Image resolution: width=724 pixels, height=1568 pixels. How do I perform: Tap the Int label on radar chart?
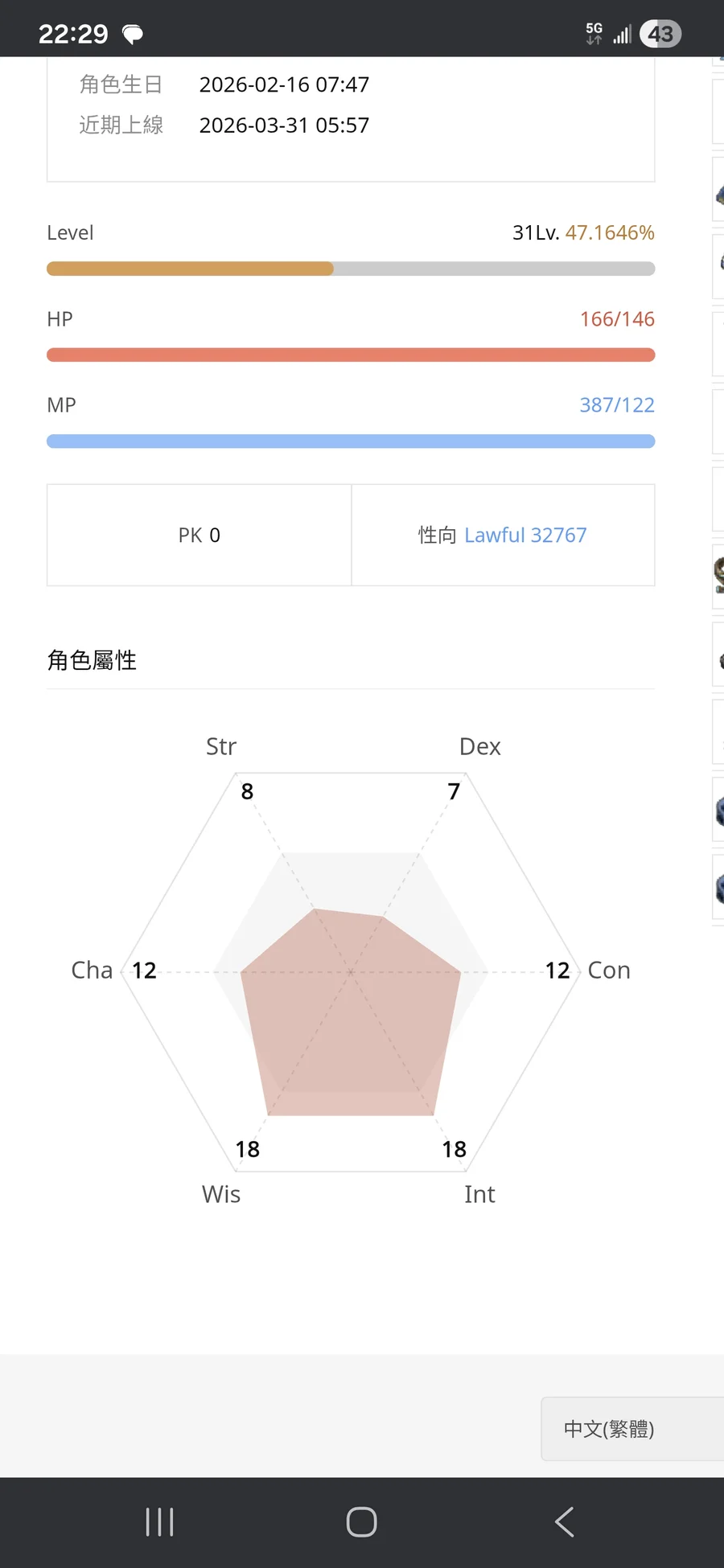tap(479, 1195)
